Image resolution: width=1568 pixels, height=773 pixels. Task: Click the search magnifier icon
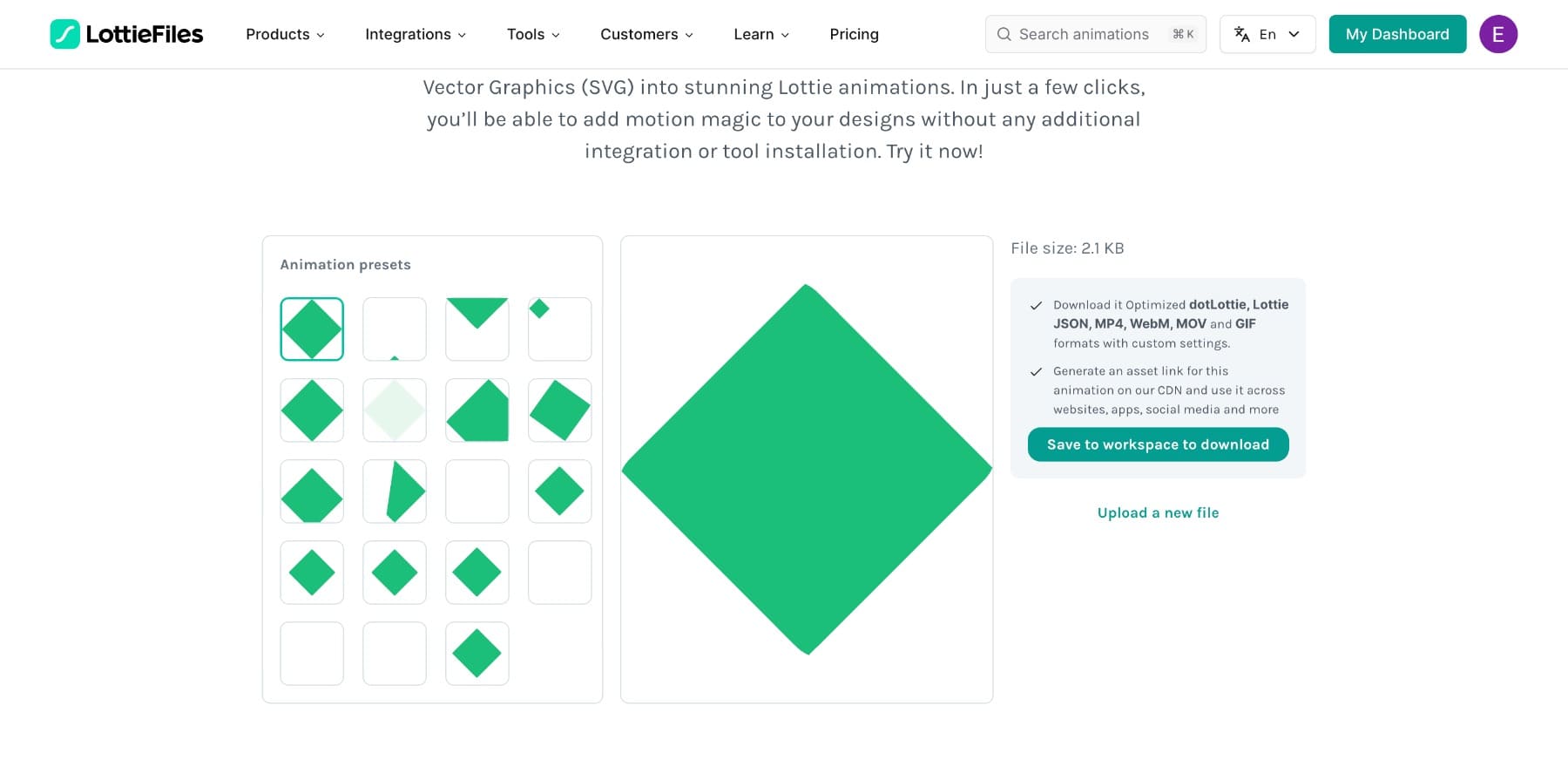click(1004, 34)
